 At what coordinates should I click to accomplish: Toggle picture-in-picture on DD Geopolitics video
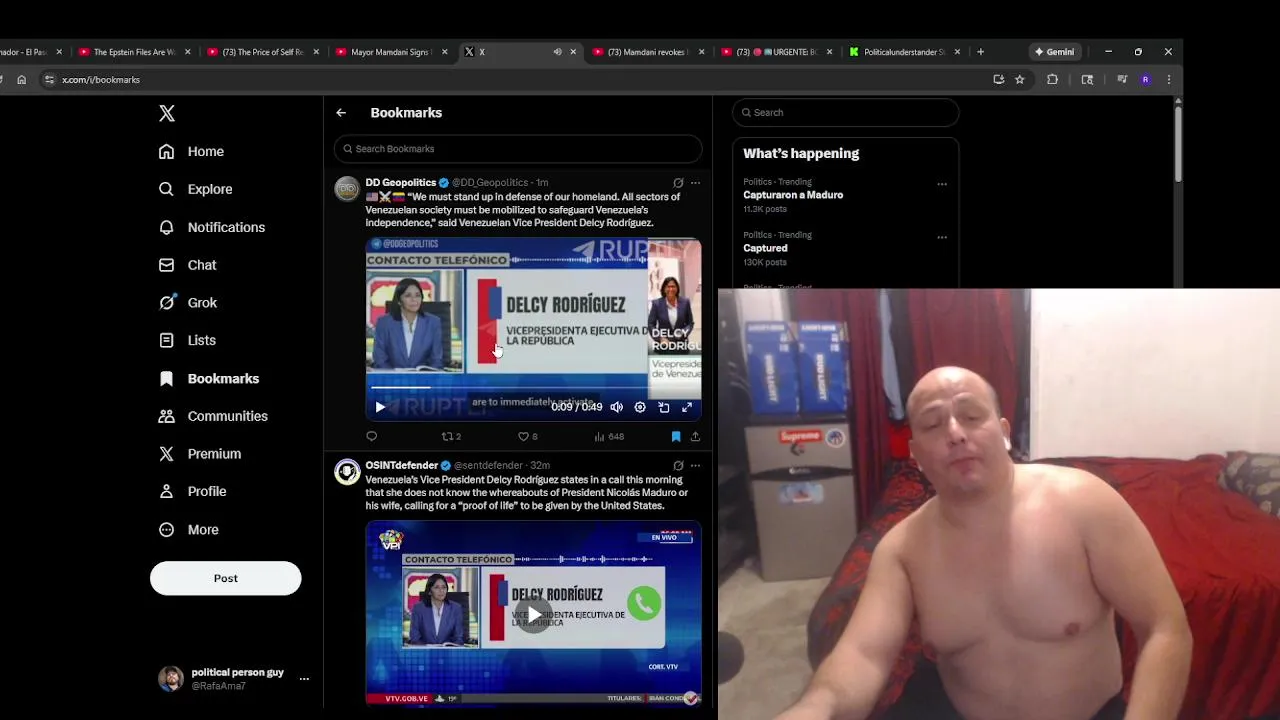(x=664, y=407)
